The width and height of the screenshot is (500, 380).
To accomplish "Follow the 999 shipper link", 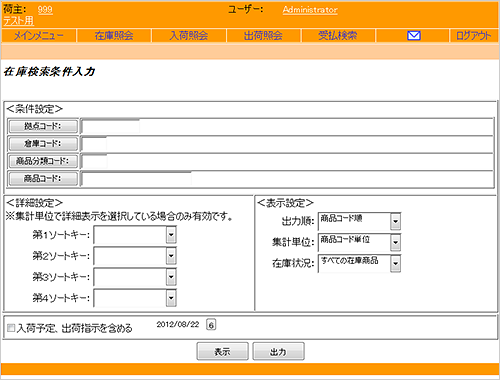I will click(x=45, y=9).
